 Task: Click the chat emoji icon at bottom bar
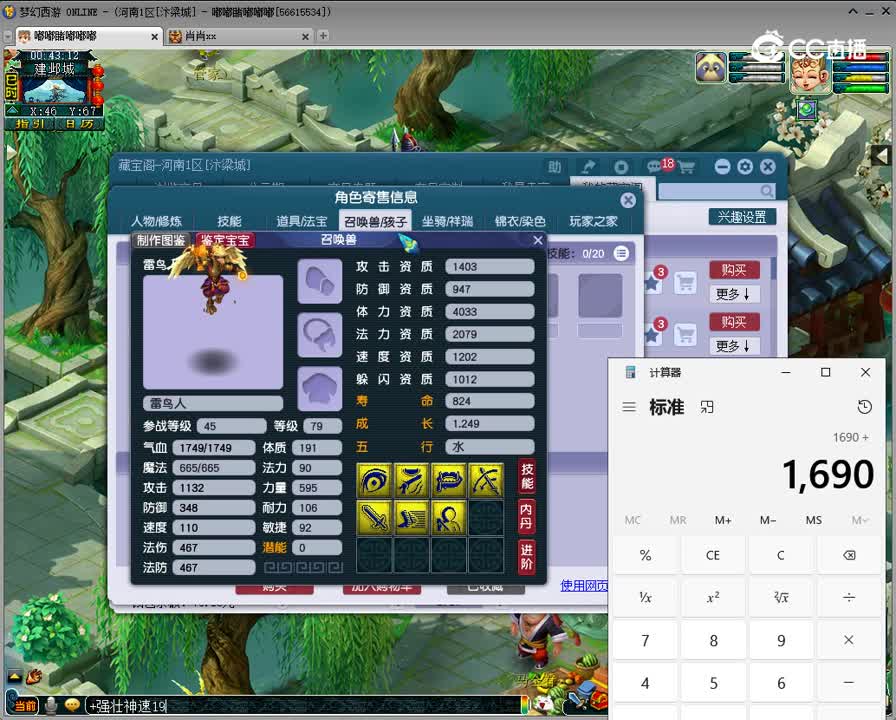point(72,705)
